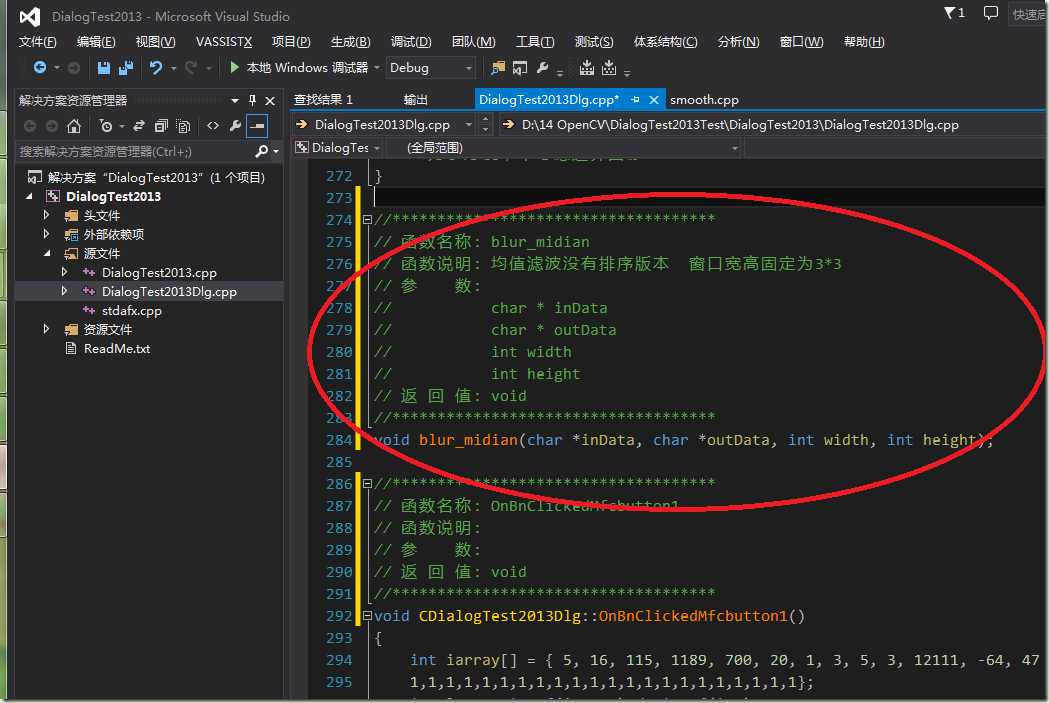This screenshot has height=703, width=1049.
Task: Collapse the comment block at line 286
Action: pyautogui.click(x=367, y=483)
